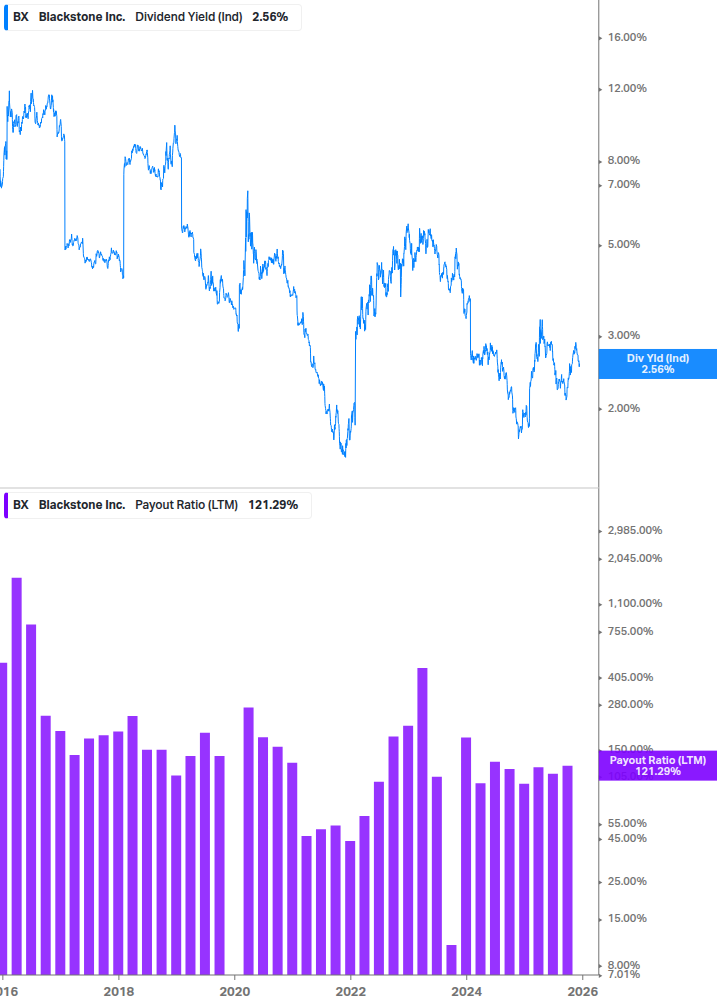Click the last payout ratio bar before 2026
Screen dimensions: 717x1005
coord(567,870)
